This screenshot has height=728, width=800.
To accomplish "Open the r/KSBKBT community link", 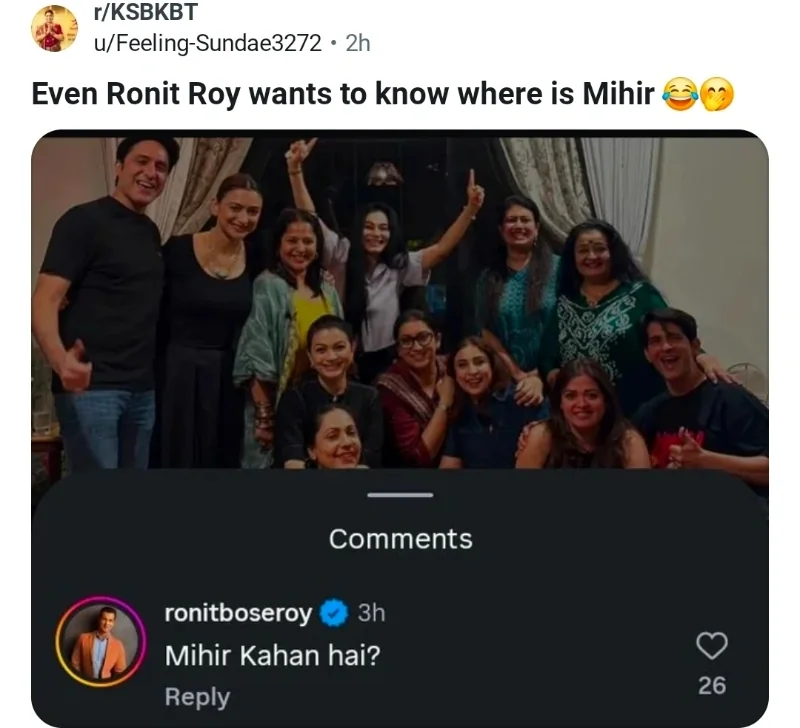I will pos(145,12).
